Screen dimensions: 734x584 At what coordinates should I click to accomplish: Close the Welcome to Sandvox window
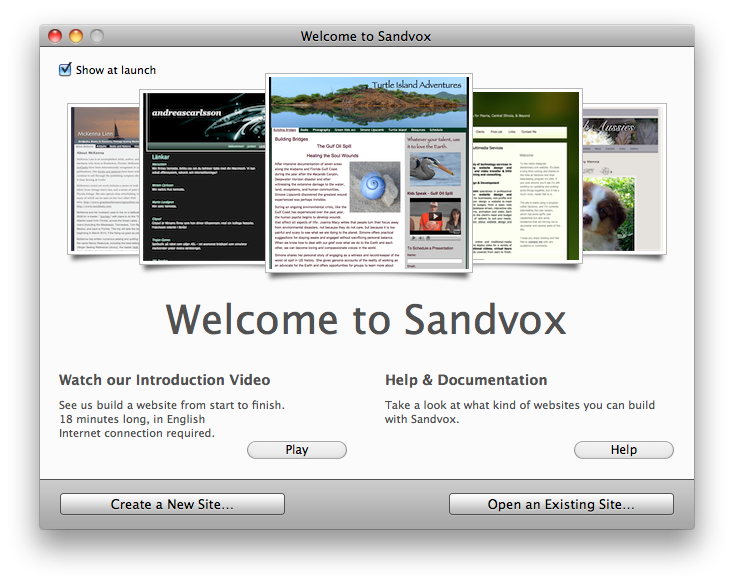click(55, 36)
